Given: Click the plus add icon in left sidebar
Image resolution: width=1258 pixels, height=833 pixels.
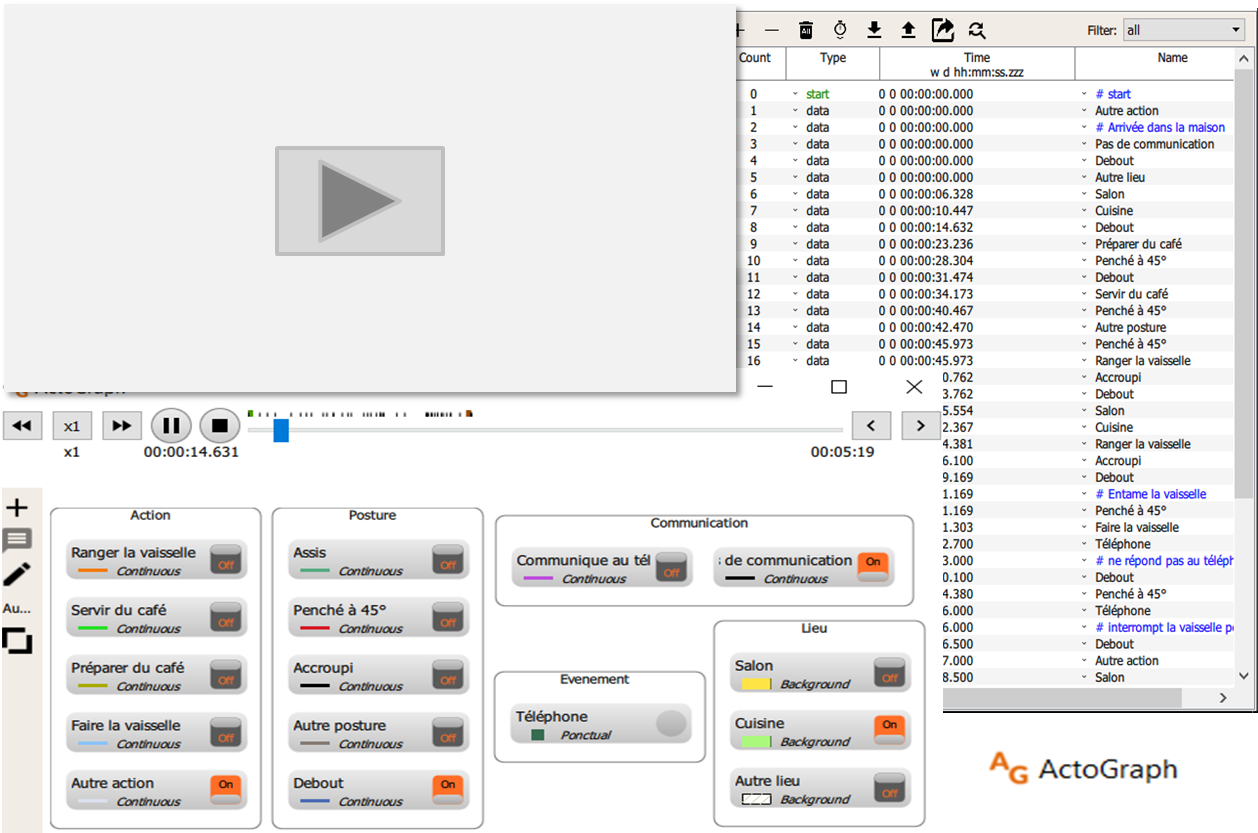Looking at the screenshot, I should (x=16, y=507).
